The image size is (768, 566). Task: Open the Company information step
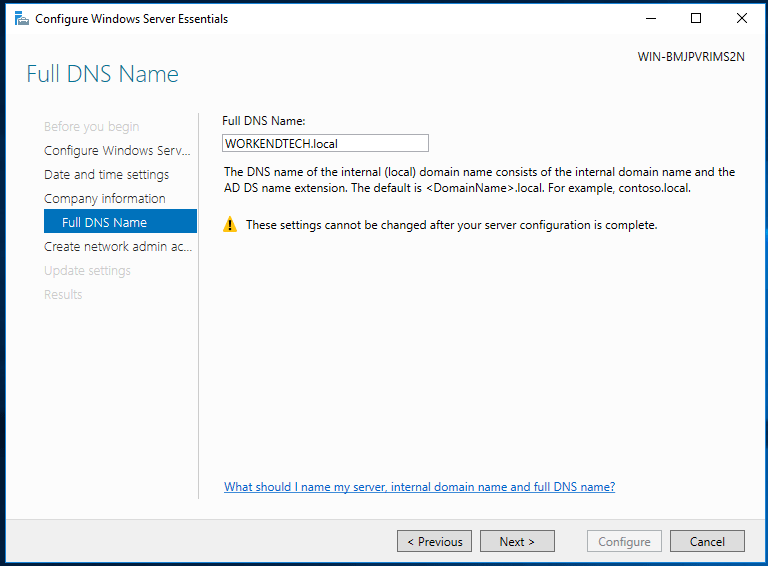tap(105, 198)
